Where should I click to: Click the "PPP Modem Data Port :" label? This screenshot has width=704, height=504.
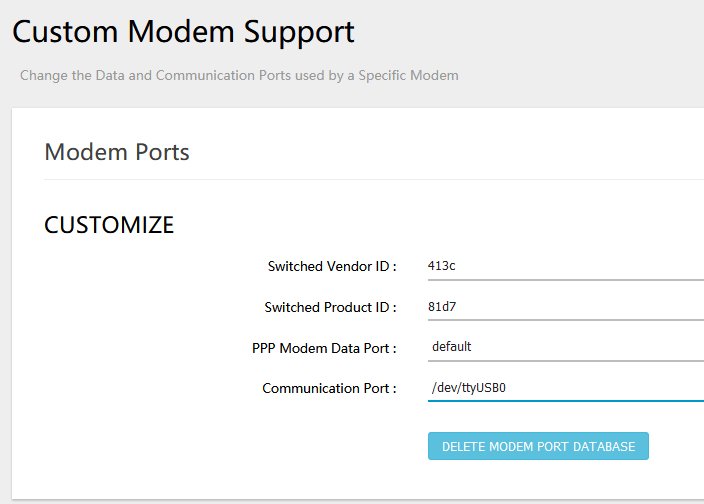point(324,348)
